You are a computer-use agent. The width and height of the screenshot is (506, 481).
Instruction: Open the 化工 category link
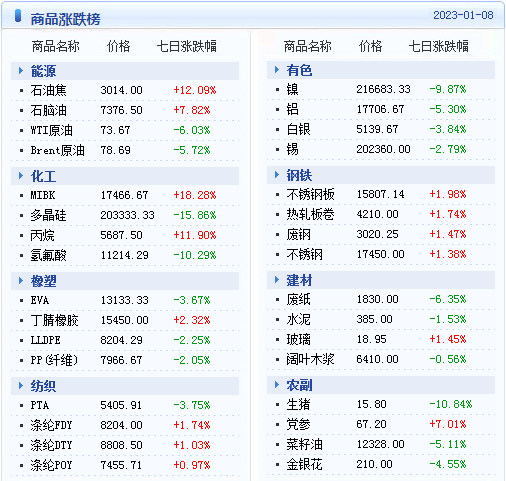(x=43, y=176)
